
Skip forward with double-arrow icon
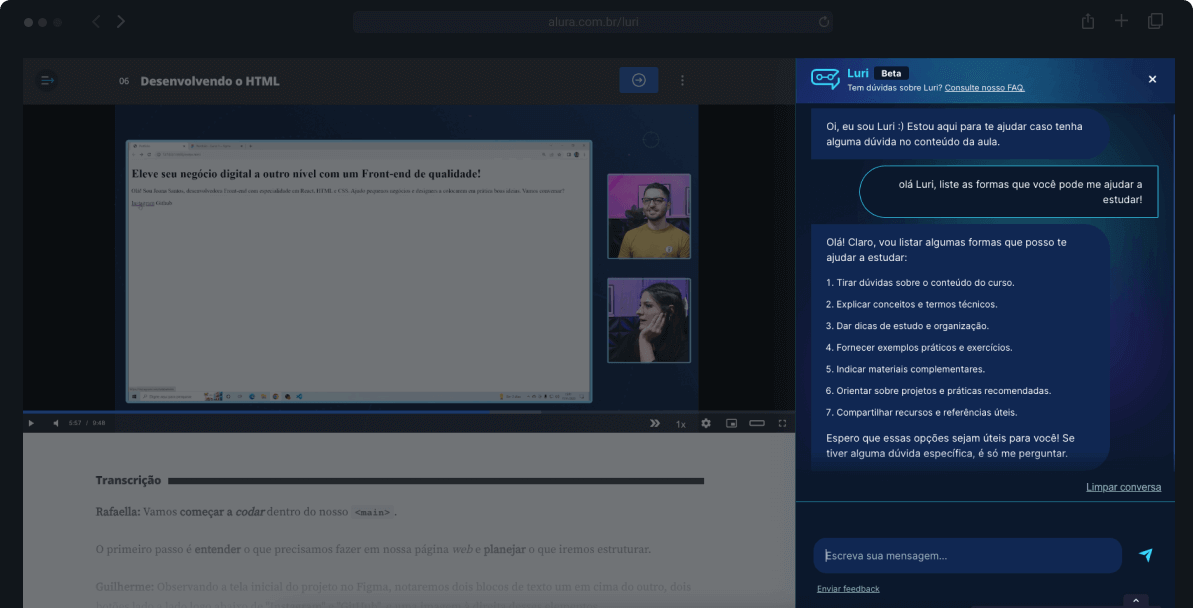click(x=655, y=423)
